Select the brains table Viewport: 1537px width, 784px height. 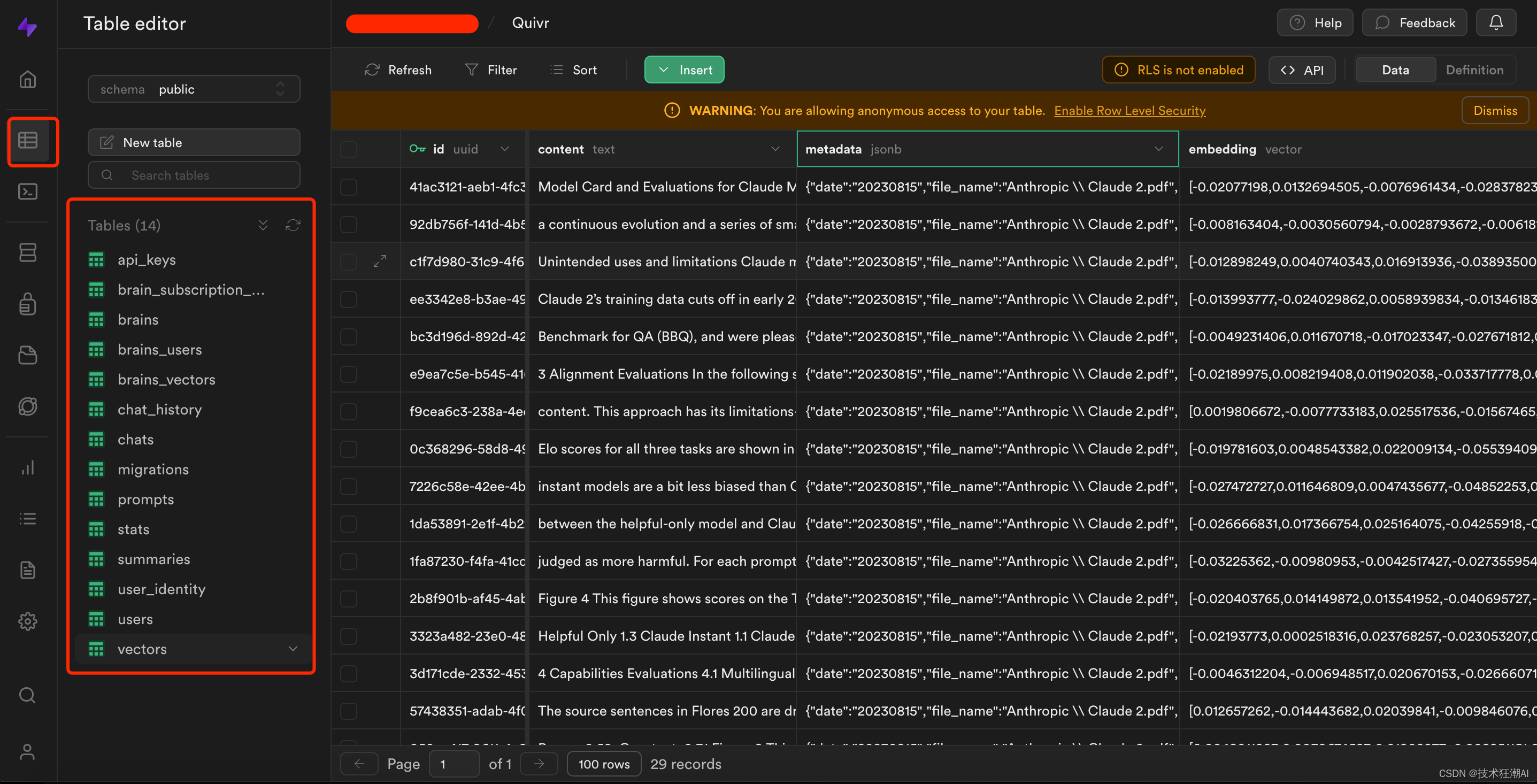coord(138,320)
